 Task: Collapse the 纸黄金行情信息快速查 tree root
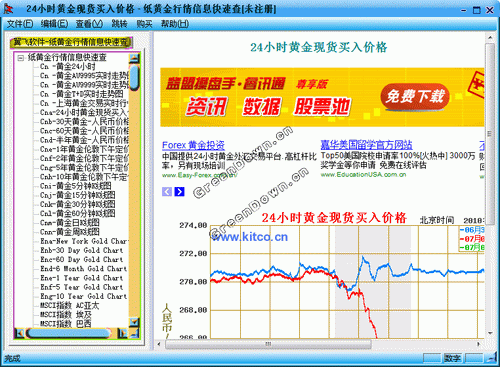[x=21, y=58]
